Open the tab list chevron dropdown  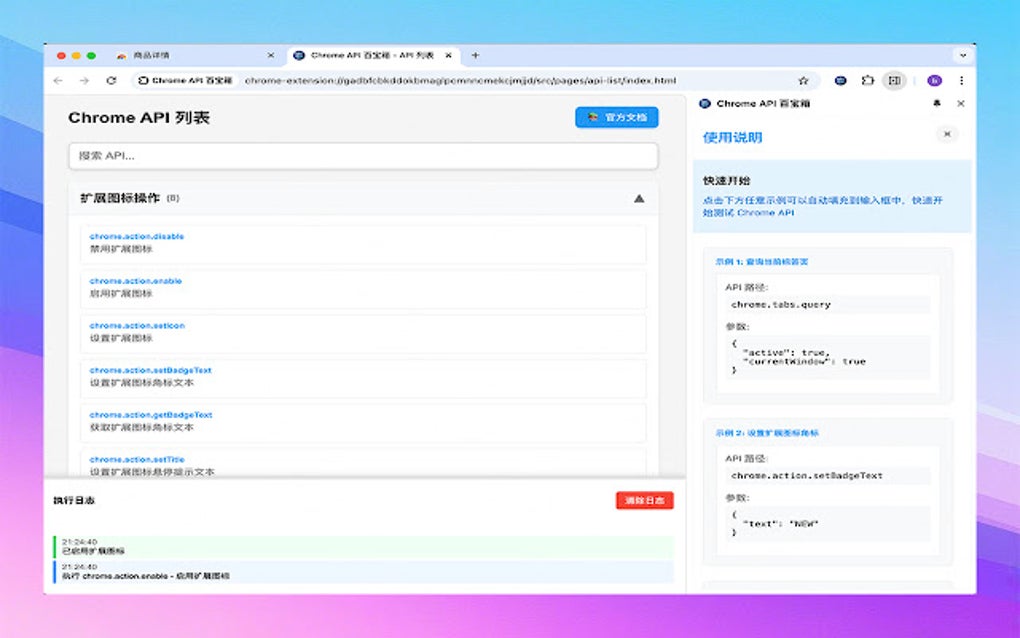click(x=962, y=55)
